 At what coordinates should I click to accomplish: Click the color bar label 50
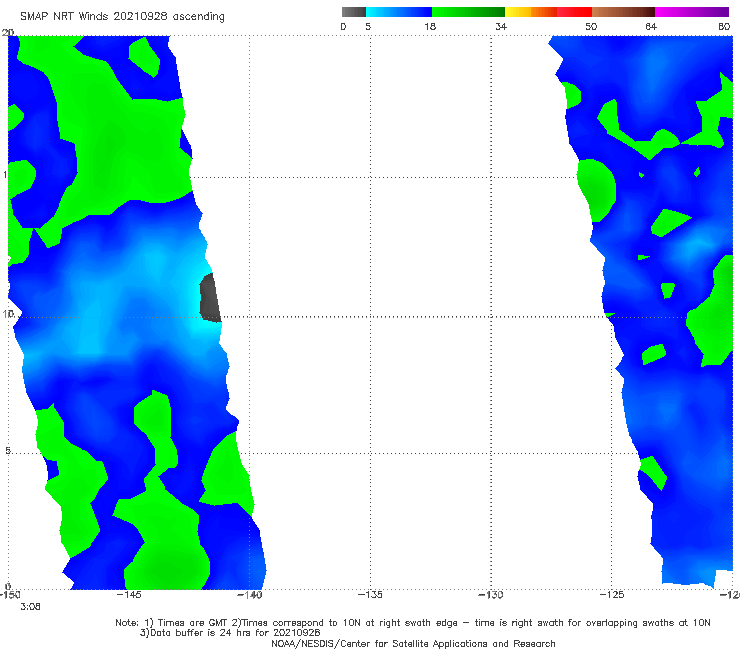591,26
